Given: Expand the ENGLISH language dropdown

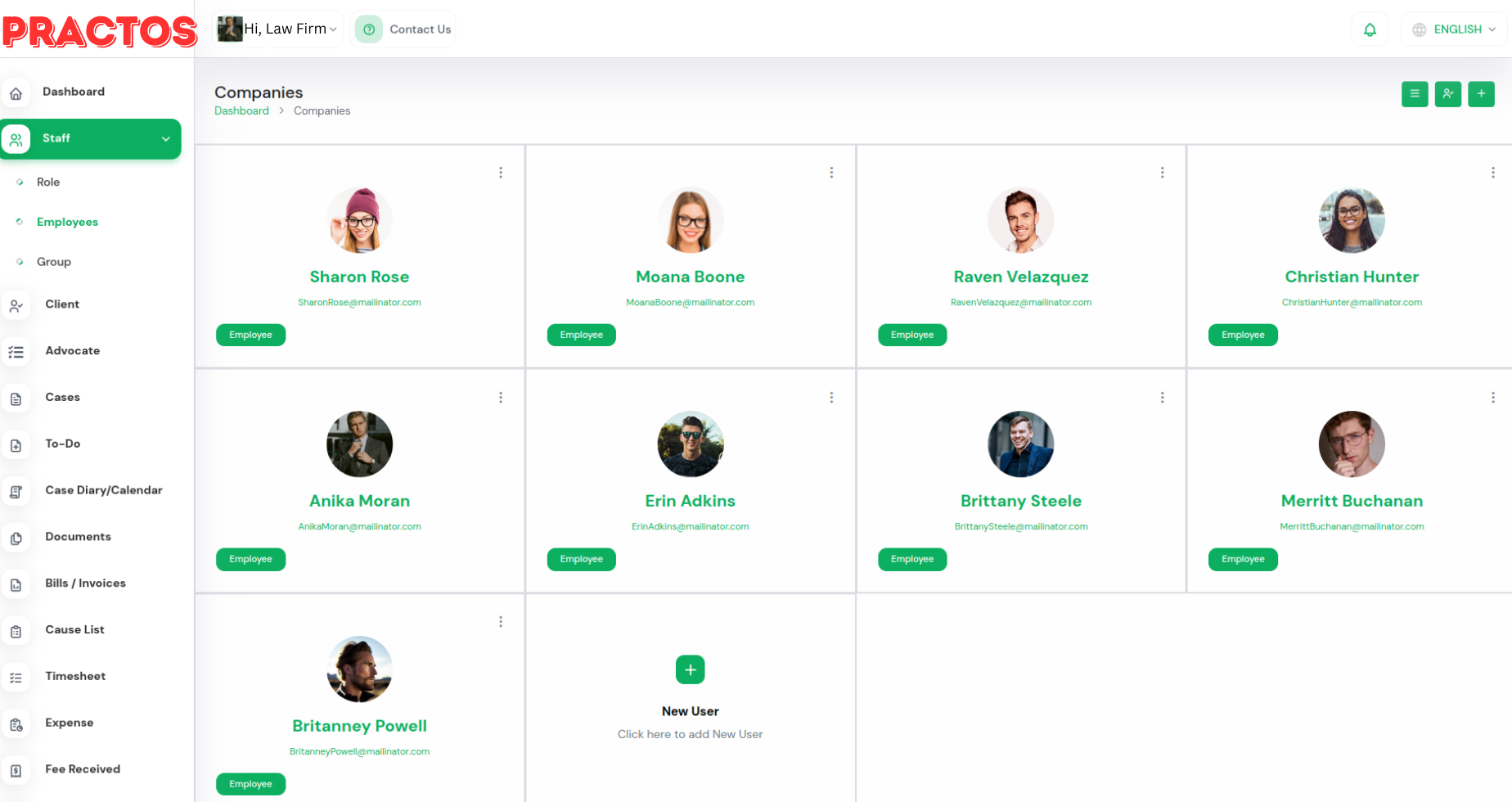Looking at the screenshot, I should point(1454,29).
